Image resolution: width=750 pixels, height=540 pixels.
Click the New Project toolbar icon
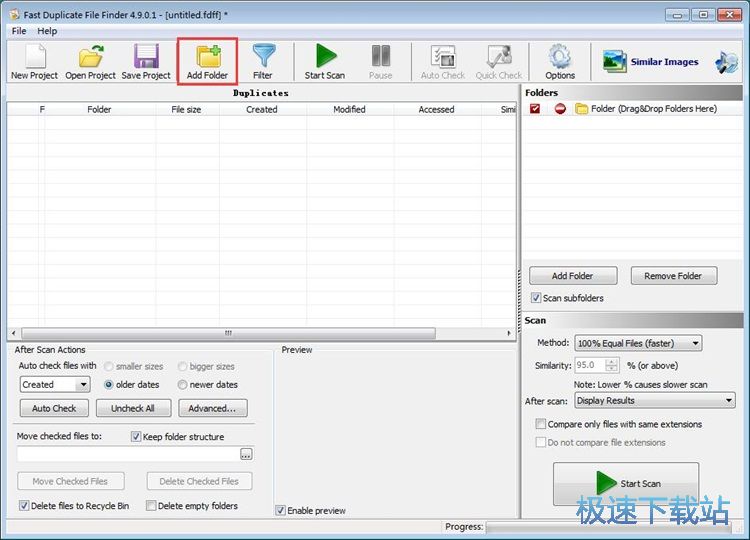[x=34, y=61]
